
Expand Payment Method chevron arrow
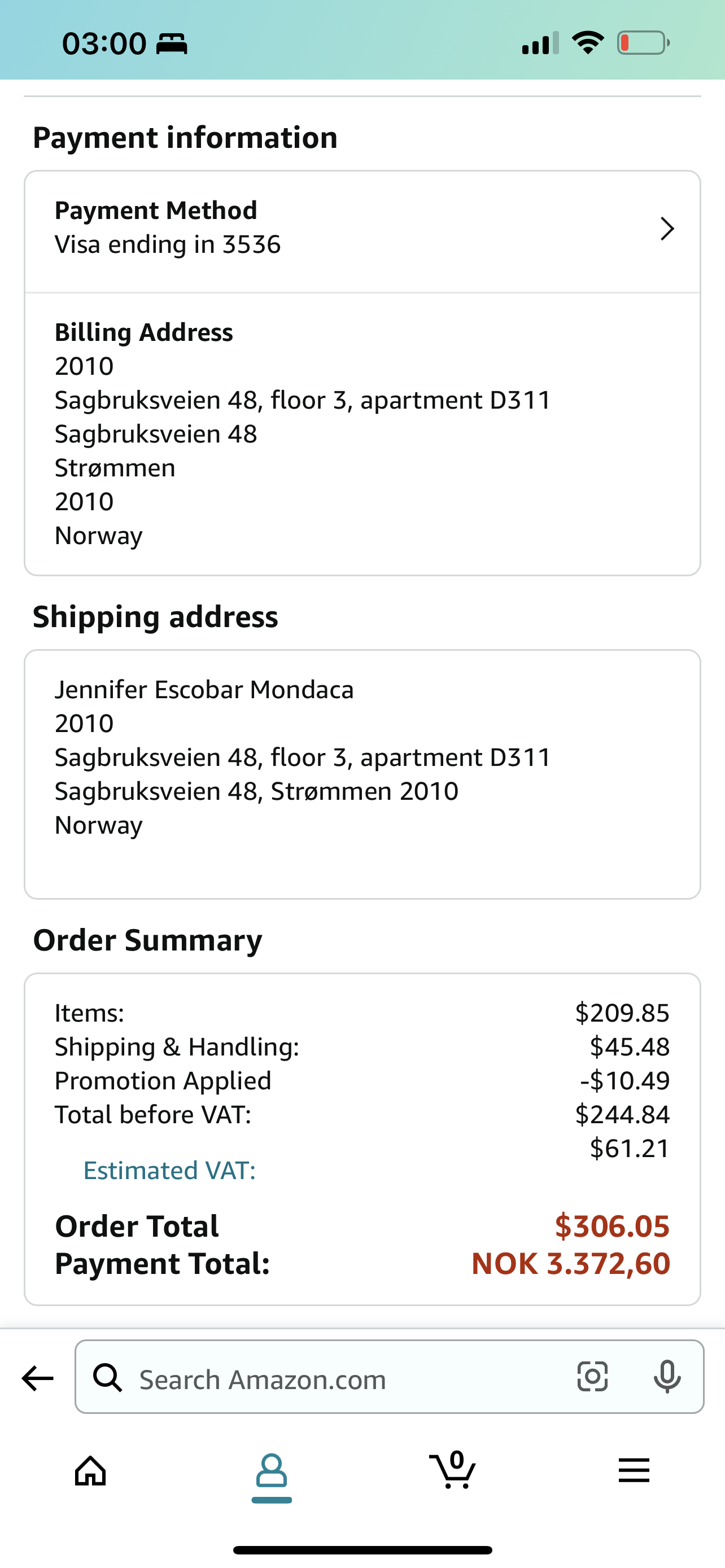pyautogui.click(x=667, y=229)
